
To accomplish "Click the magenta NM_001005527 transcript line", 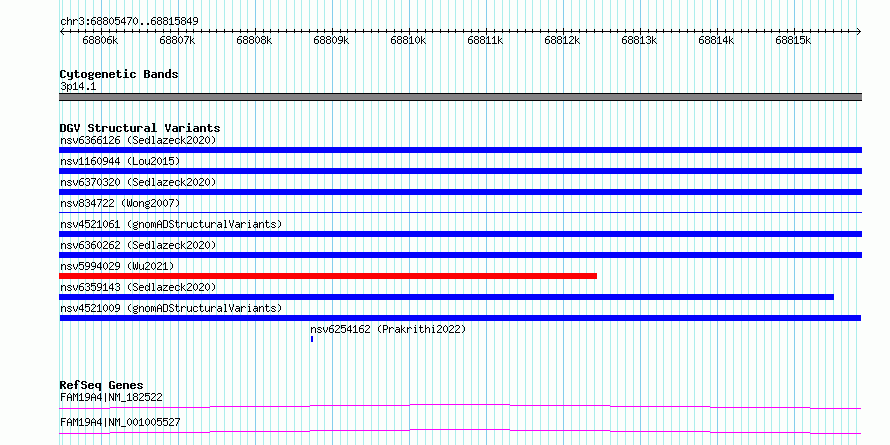I will (x=460, y=431).
